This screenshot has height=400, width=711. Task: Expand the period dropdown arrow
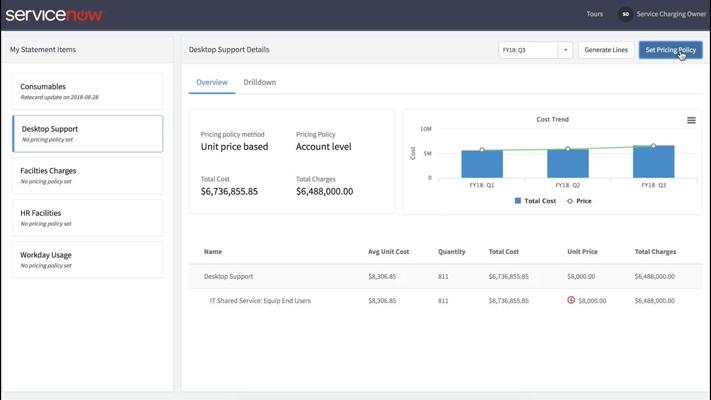click(x=565, y=50)
